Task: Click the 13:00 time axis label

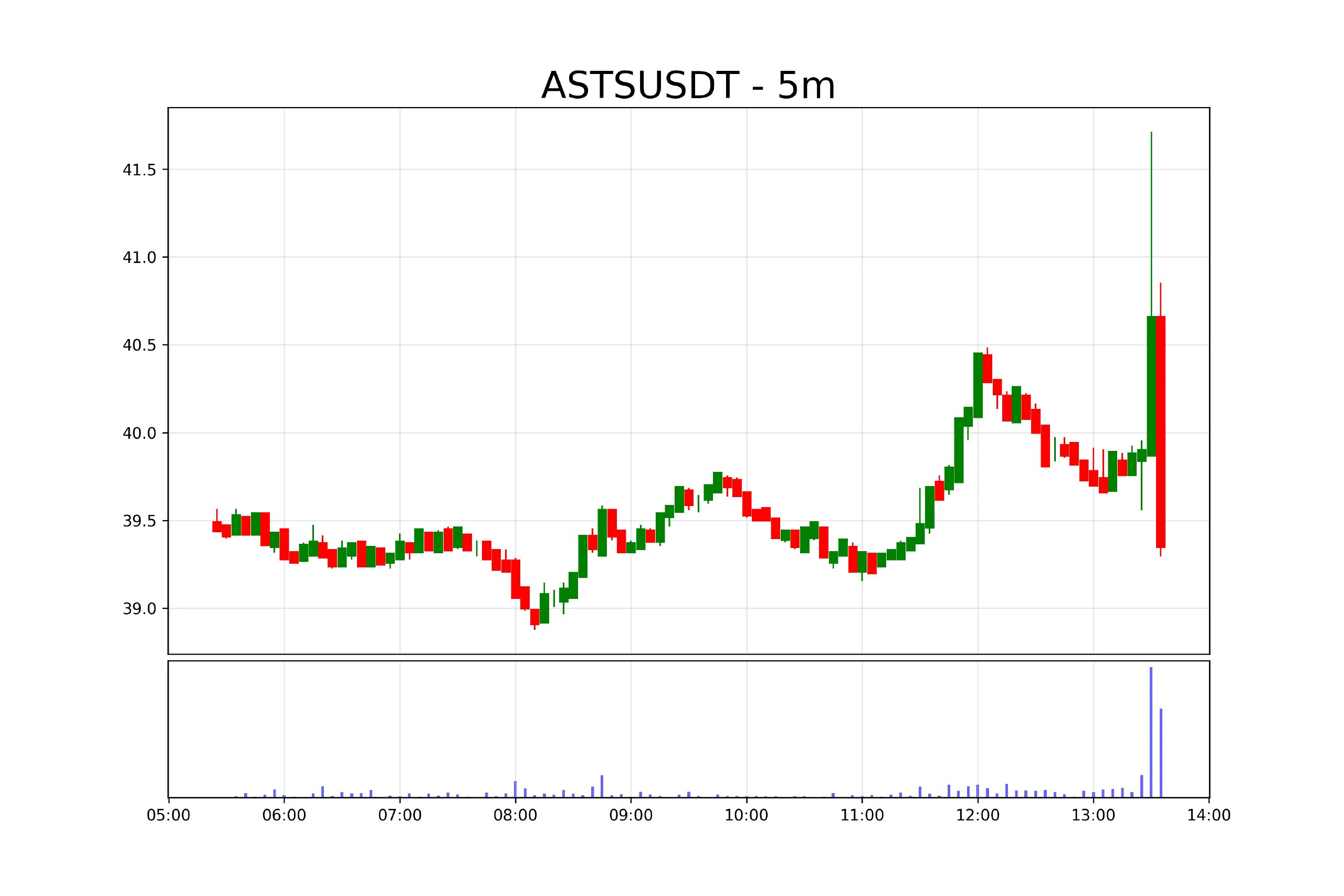Action: 1093,816
